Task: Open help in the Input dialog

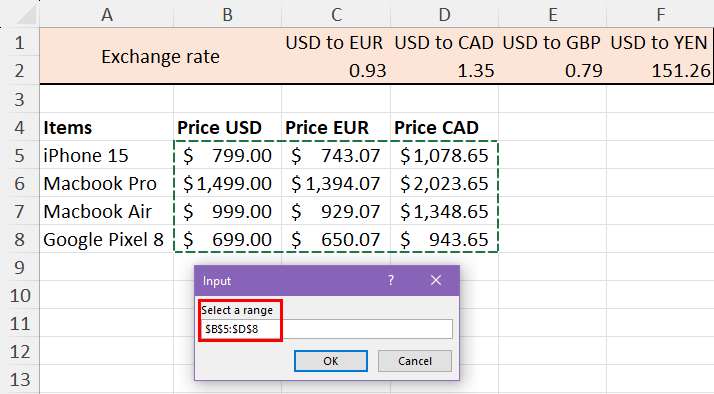Action: click(x=391, y=280)
